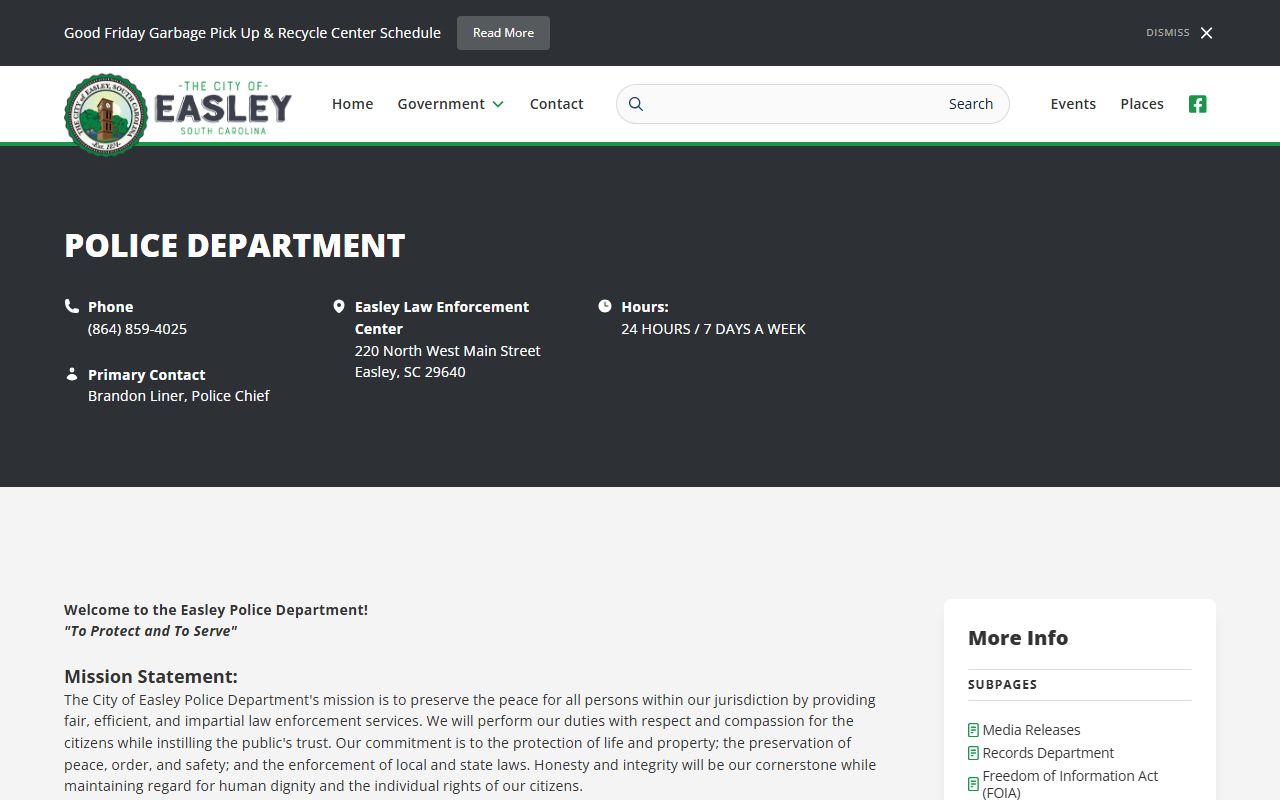
Task: Open the Media Releases subpage
Action: point(1031,730)
